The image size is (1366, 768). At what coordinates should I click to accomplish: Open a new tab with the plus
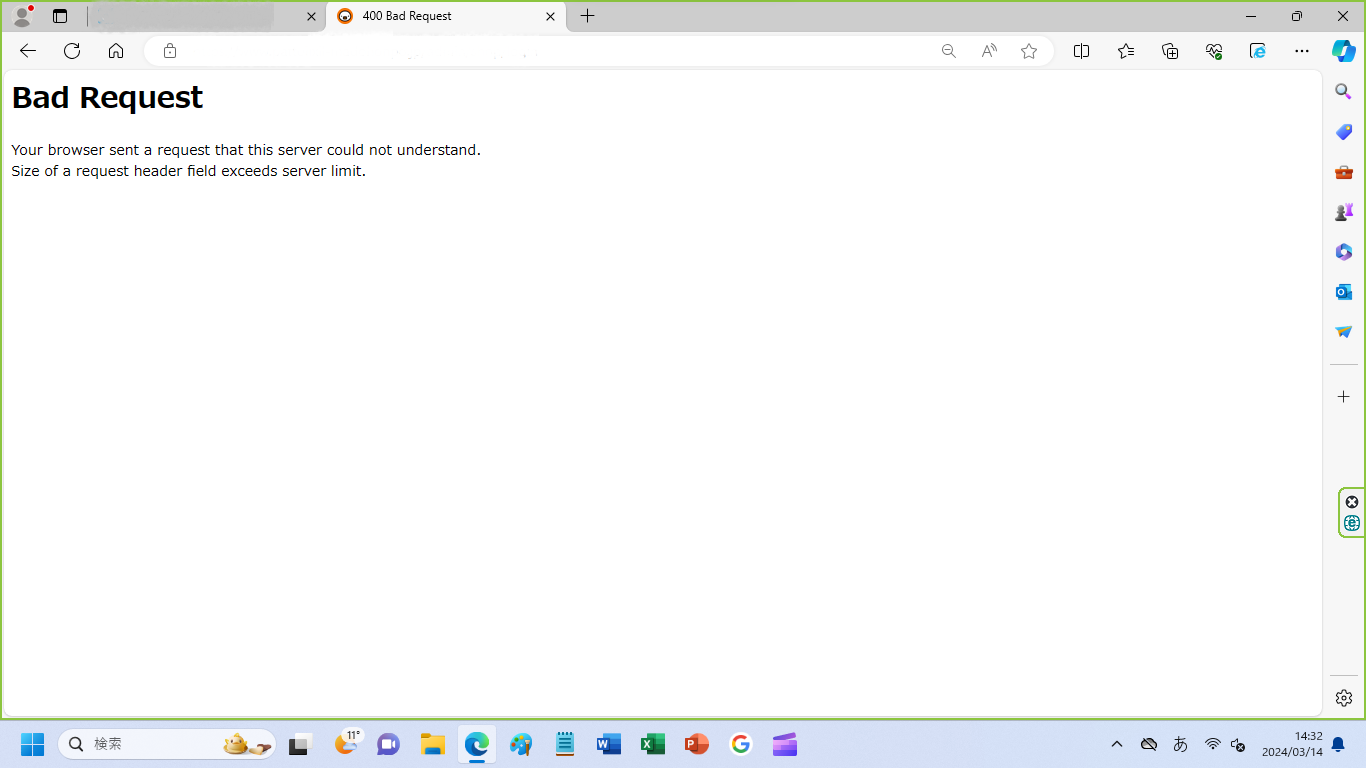[x=587, y=16]
